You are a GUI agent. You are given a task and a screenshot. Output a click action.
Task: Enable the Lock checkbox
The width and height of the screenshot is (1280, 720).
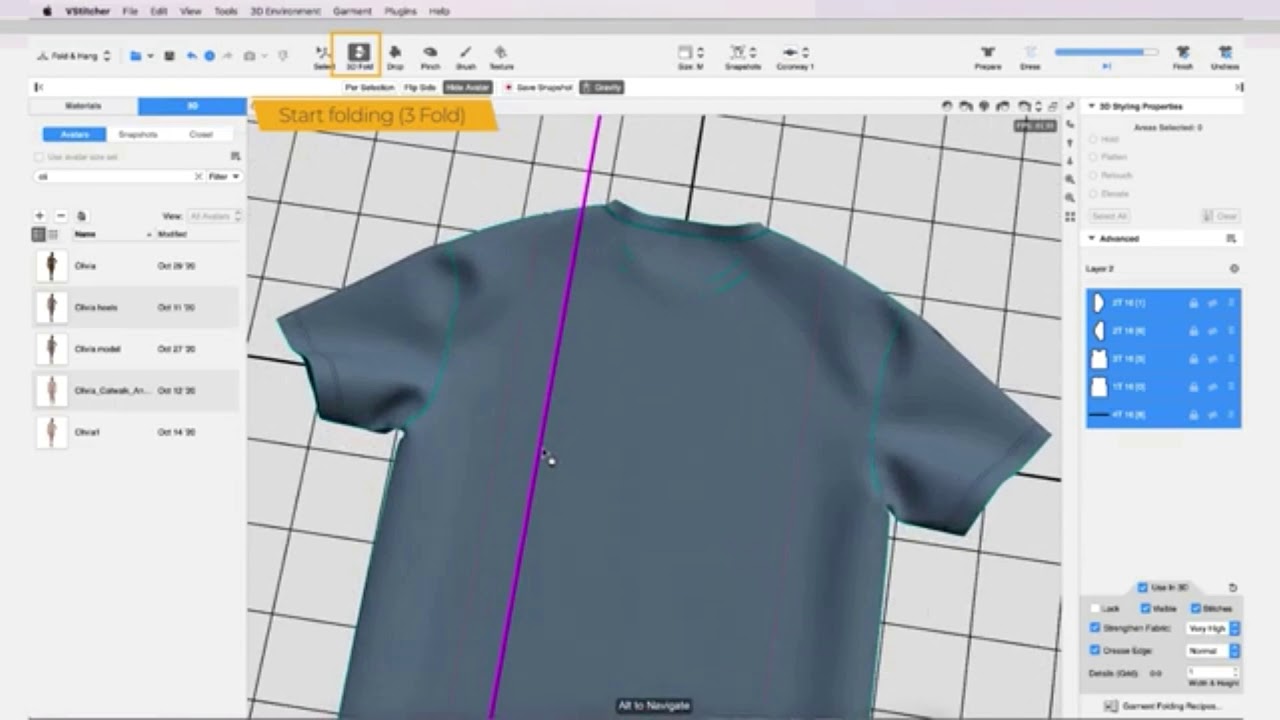click(x=1095, y=608)
